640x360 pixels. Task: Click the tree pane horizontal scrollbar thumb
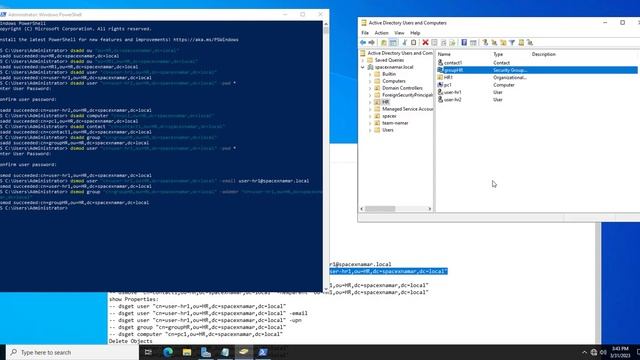point(380,209)
